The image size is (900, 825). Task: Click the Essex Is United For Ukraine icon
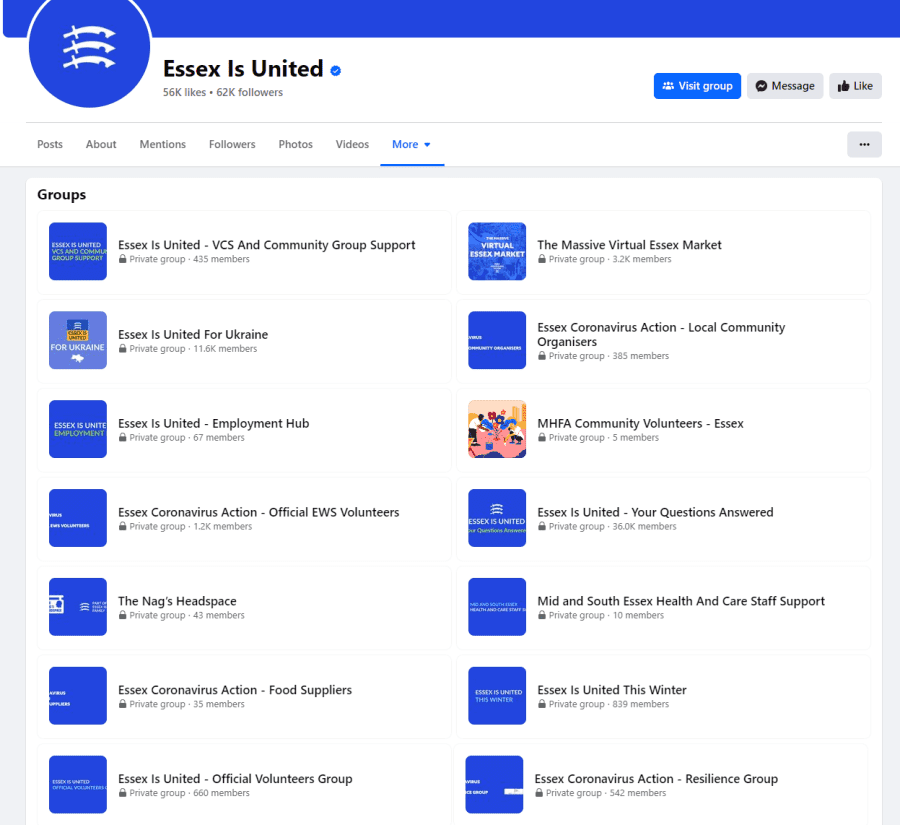tap(78, 340)
